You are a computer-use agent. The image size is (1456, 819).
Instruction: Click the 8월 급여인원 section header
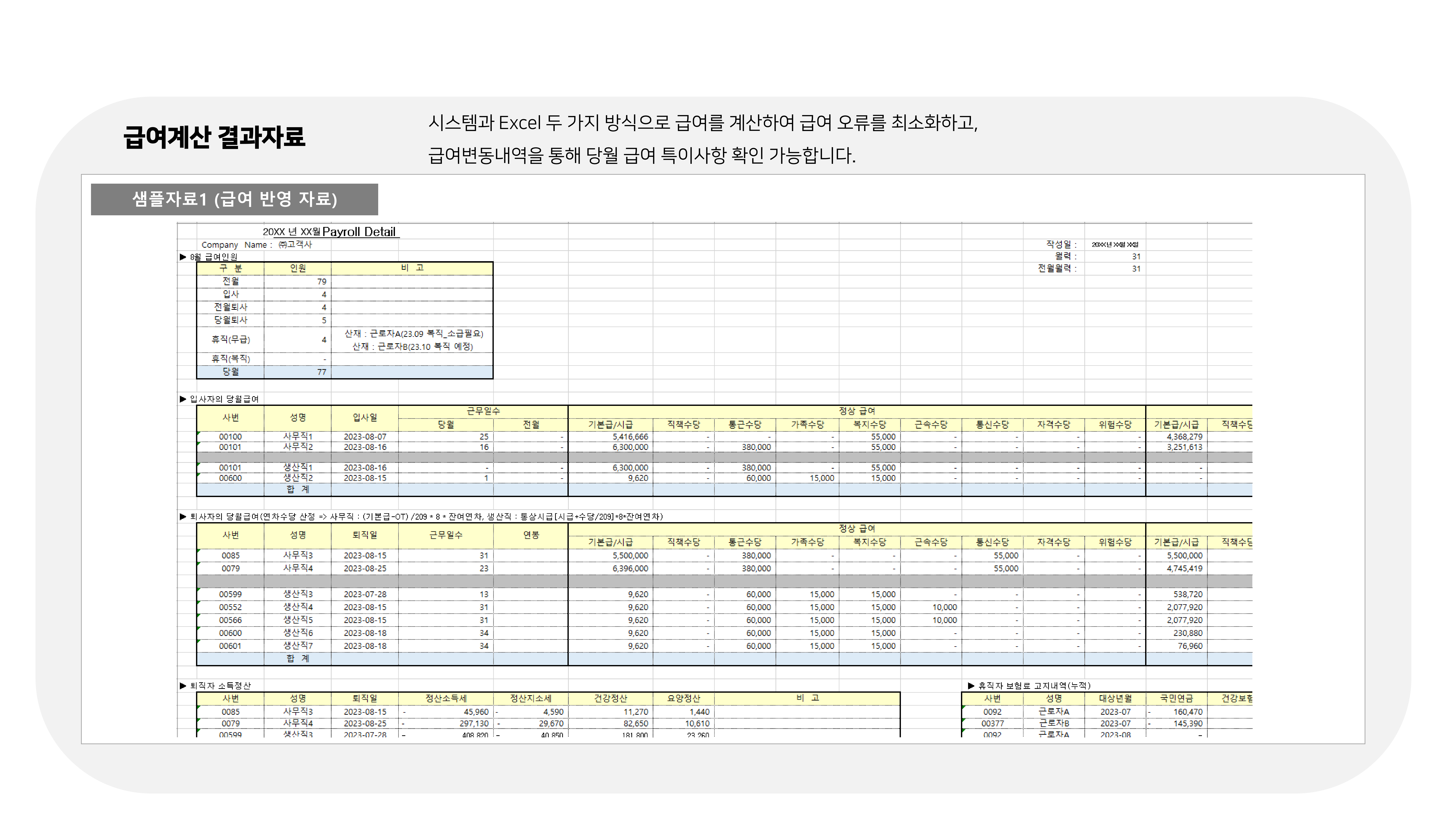[214, 257]
